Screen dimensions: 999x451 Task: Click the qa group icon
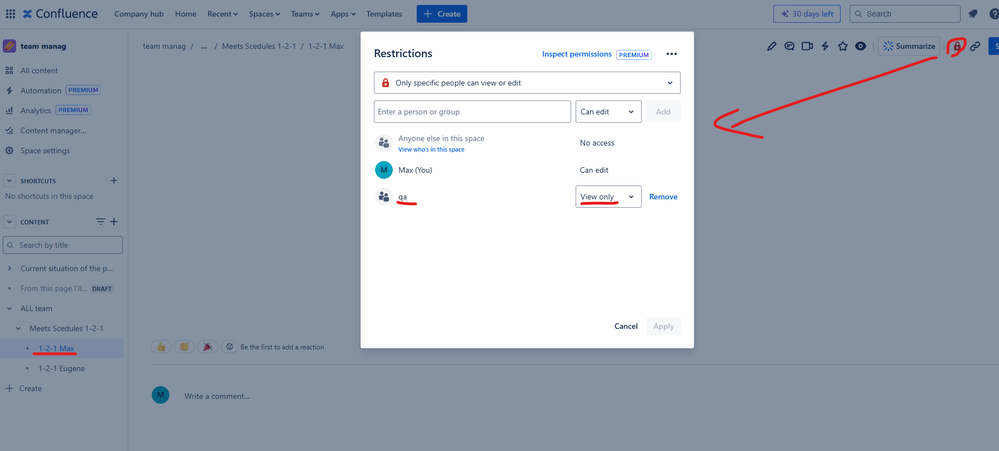pos(384,197)
